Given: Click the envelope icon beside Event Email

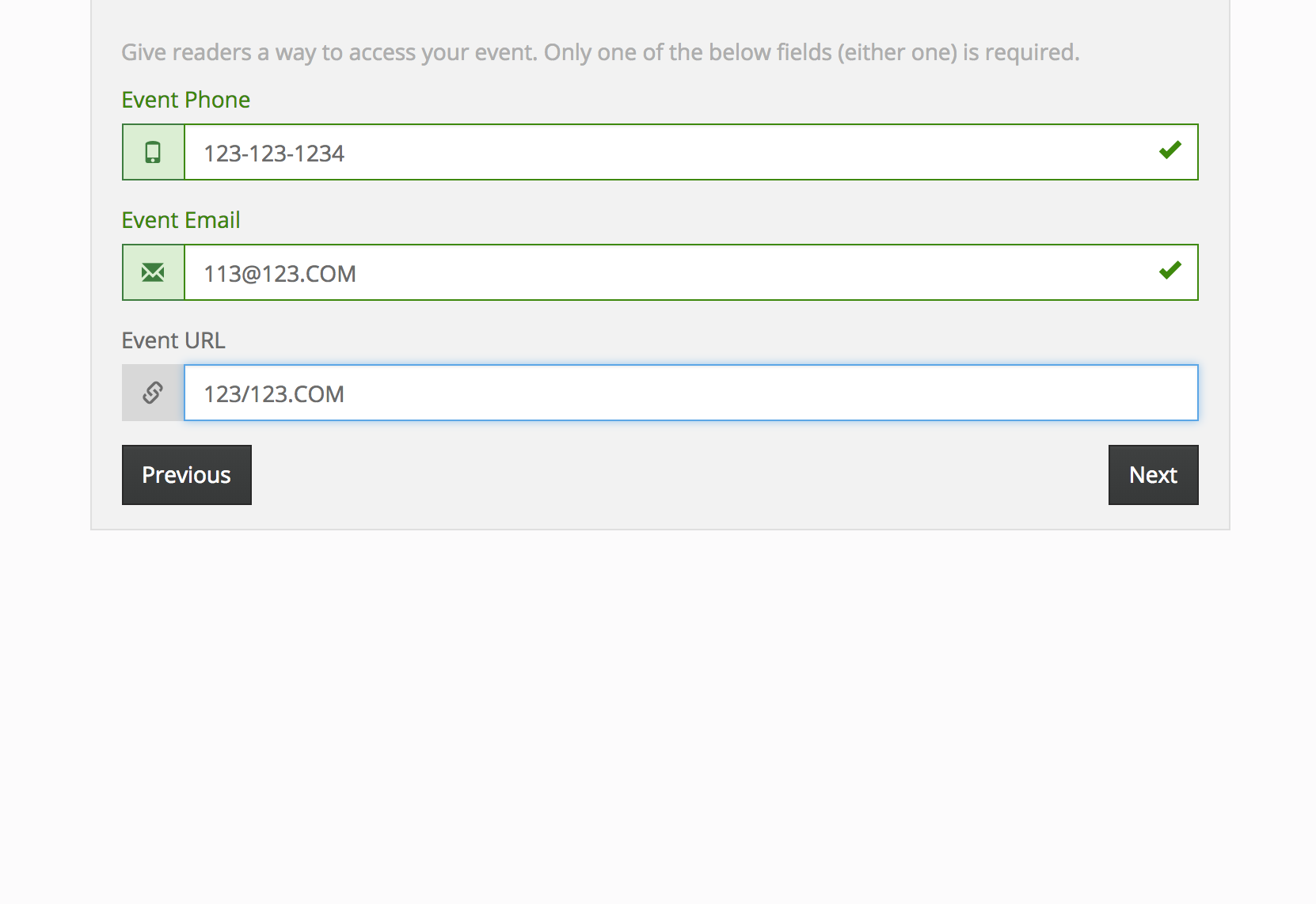Looking at the screenshot, I should [x=153, y=272].
